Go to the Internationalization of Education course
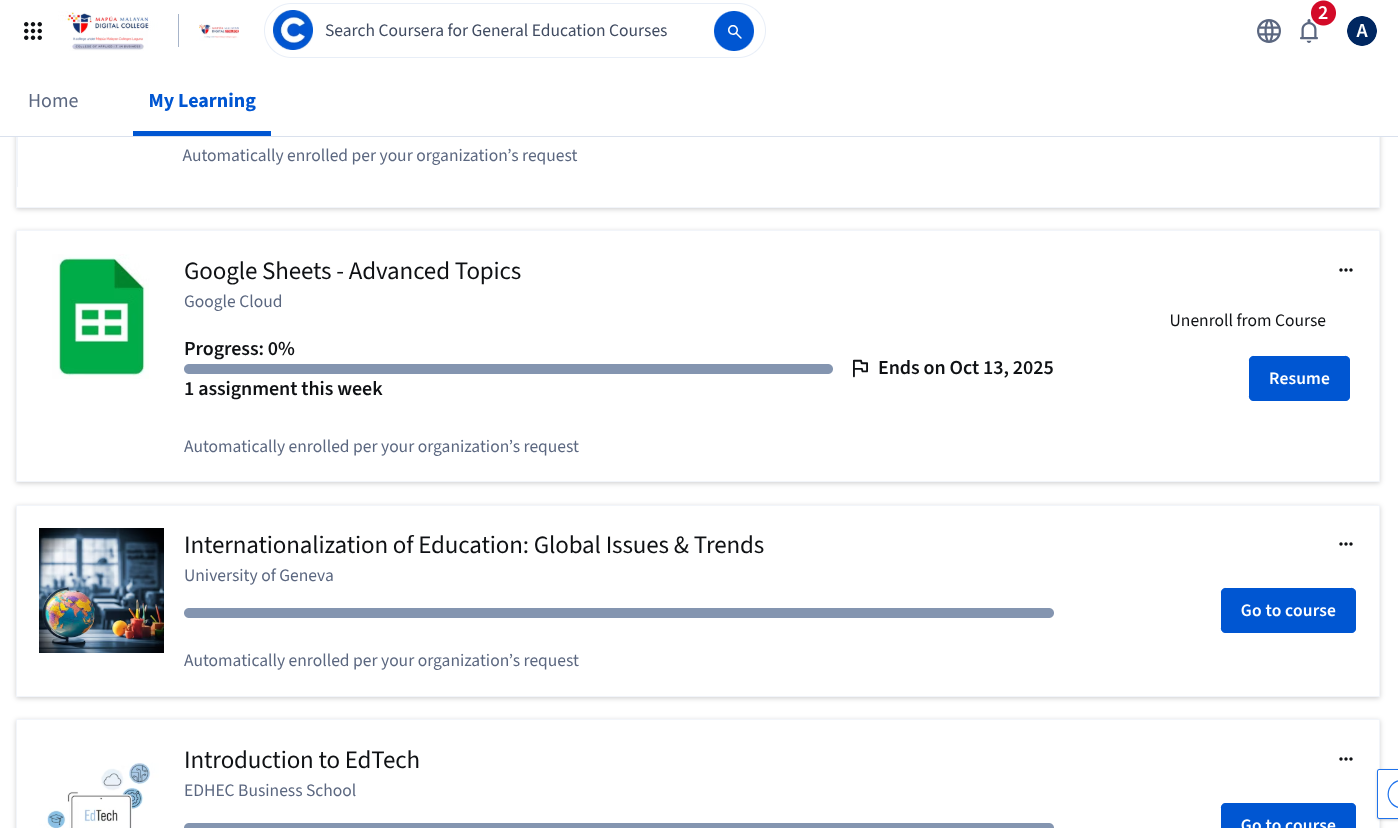1398x828 pixels. click(x=1288, y=610)
